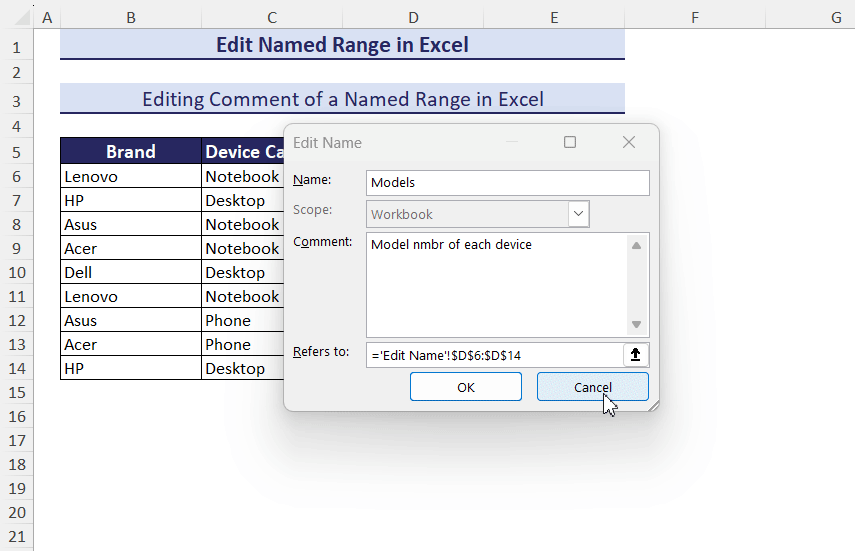Select row 15 header
Screen dimensions: 855x551
point(16,392)
